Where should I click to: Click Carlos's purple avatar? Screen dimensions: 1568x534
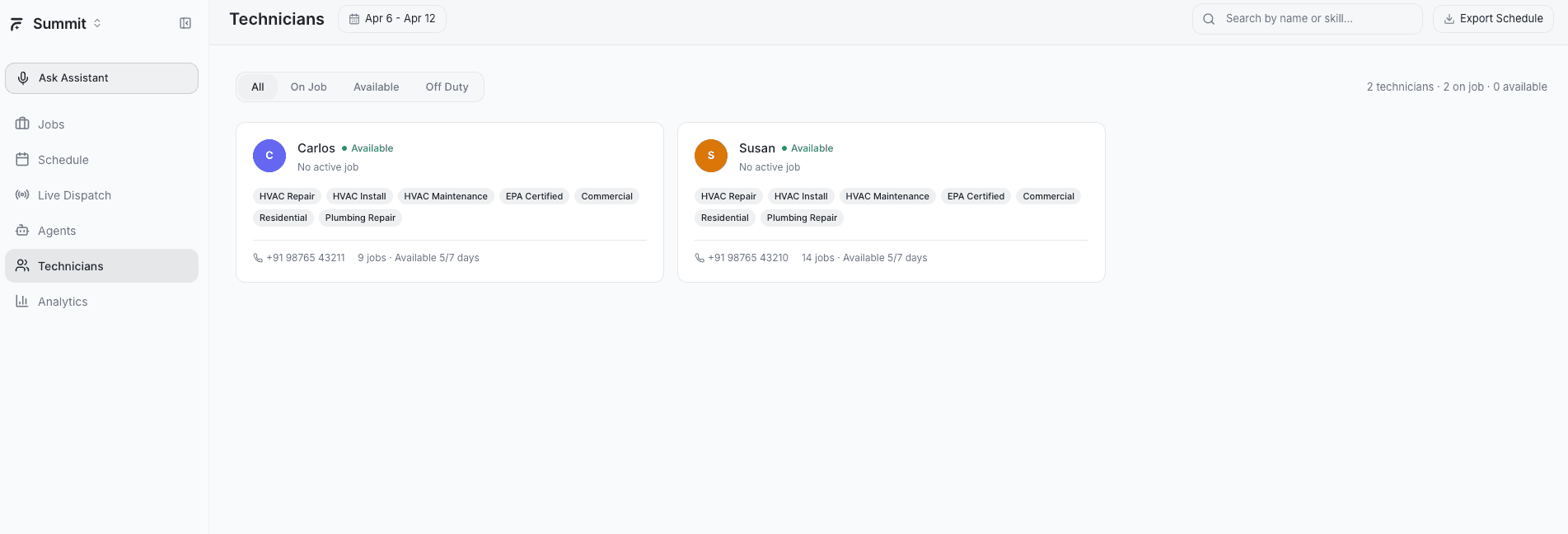[x=269, y=156]
